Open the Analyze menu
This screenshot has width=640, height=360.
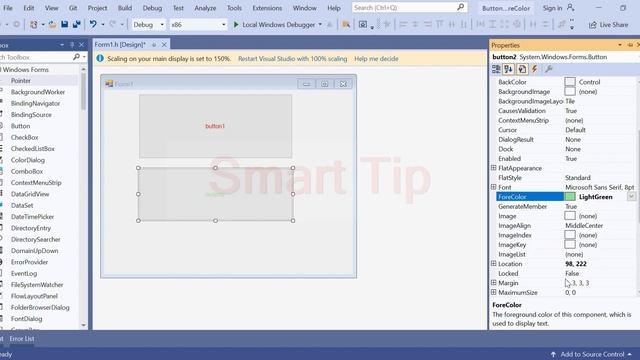tap(205, 8)
